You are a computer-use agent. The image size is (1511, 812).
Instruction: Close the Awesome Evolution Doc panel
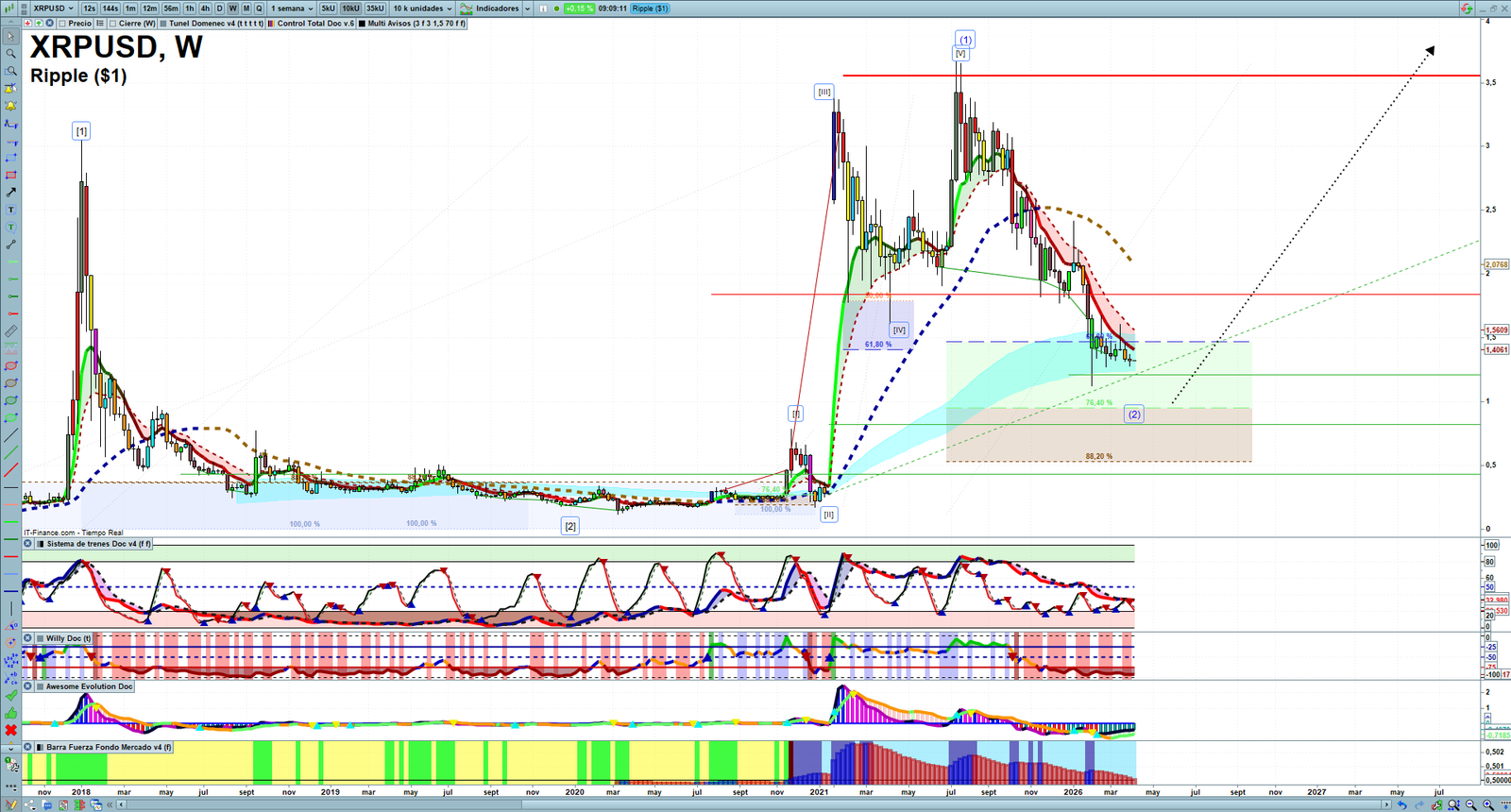[x=28, y=686]
